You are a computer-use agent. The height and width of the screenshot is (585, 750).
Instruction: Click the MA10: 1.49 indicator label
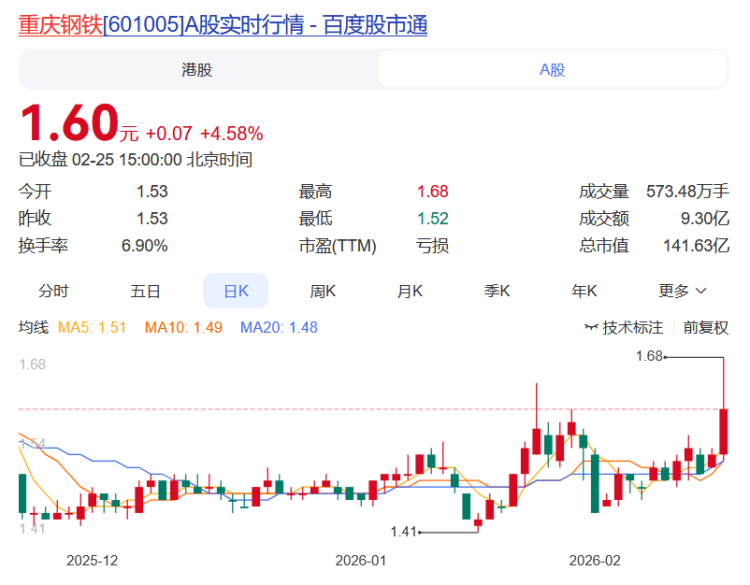tap(184, 328)
